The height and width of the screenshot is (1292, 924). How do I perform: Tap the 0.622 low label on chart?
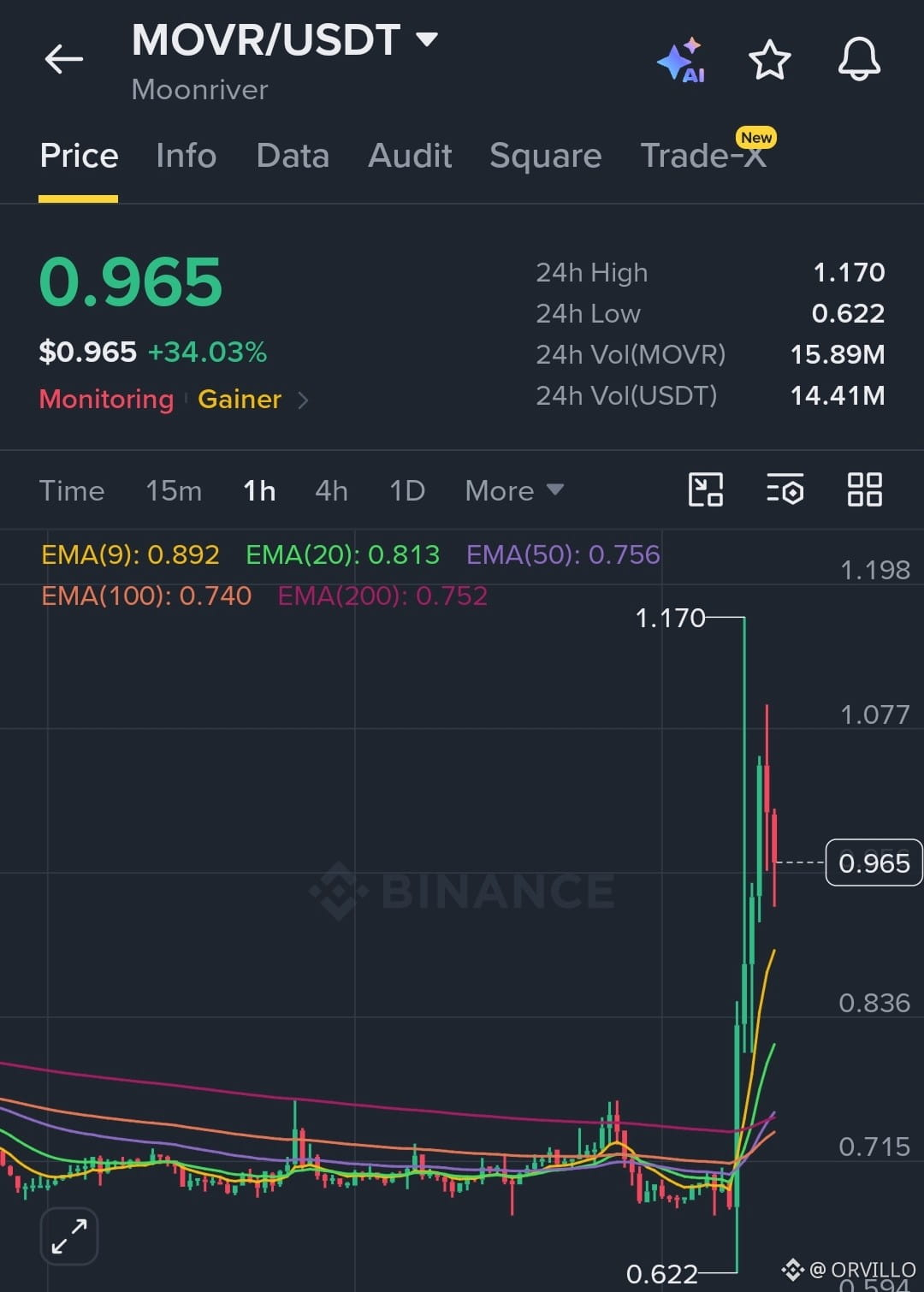point(661,1274)
